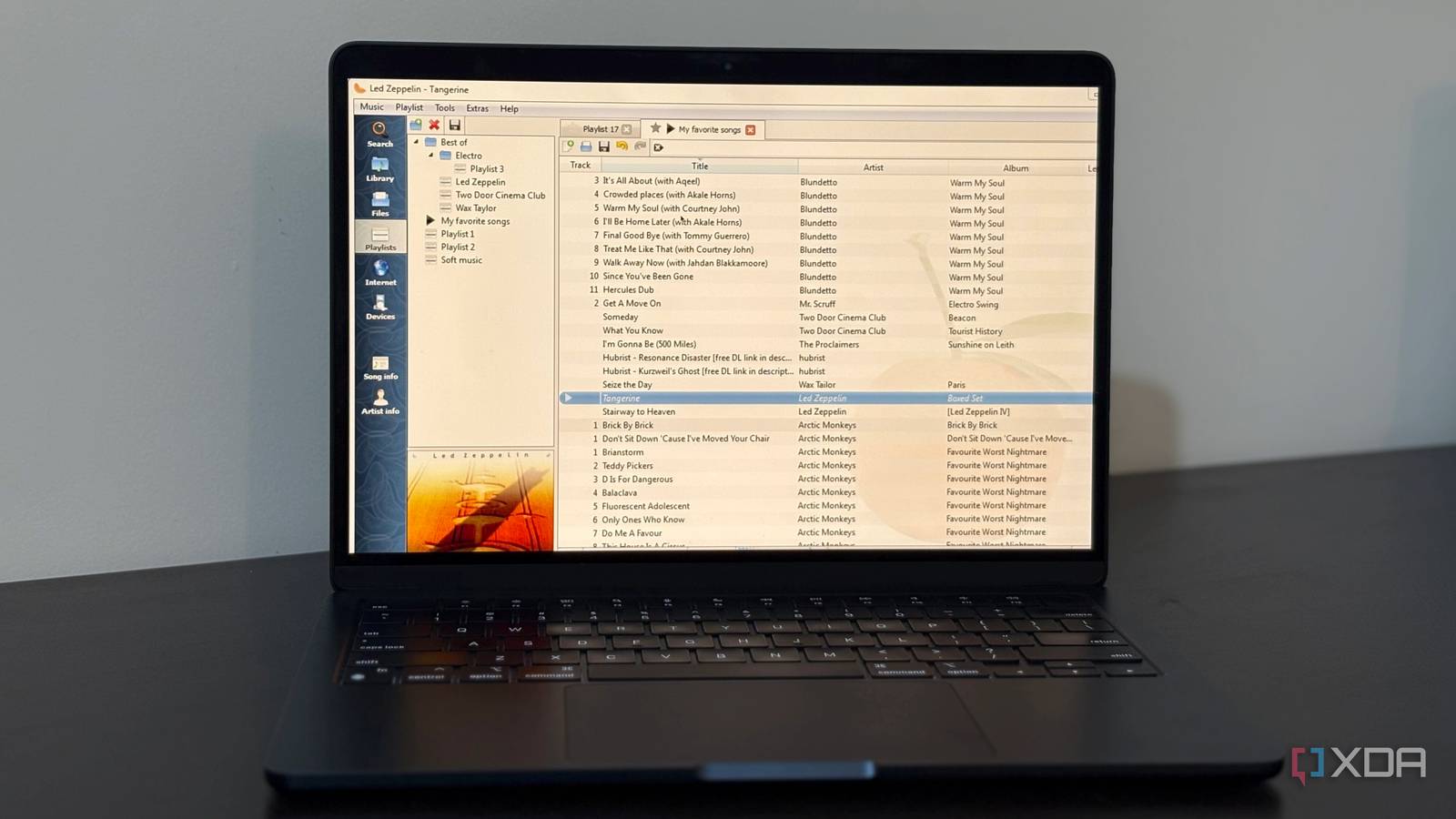1456x819 pixels.
Task: Open the Search sidebar panel
Action: [379, 134]
